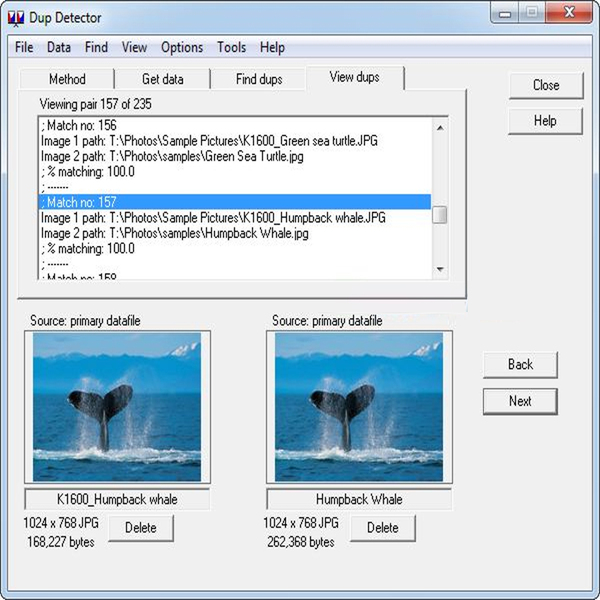Select the View dups tab

pyautogui.click(x=354, y=78)
